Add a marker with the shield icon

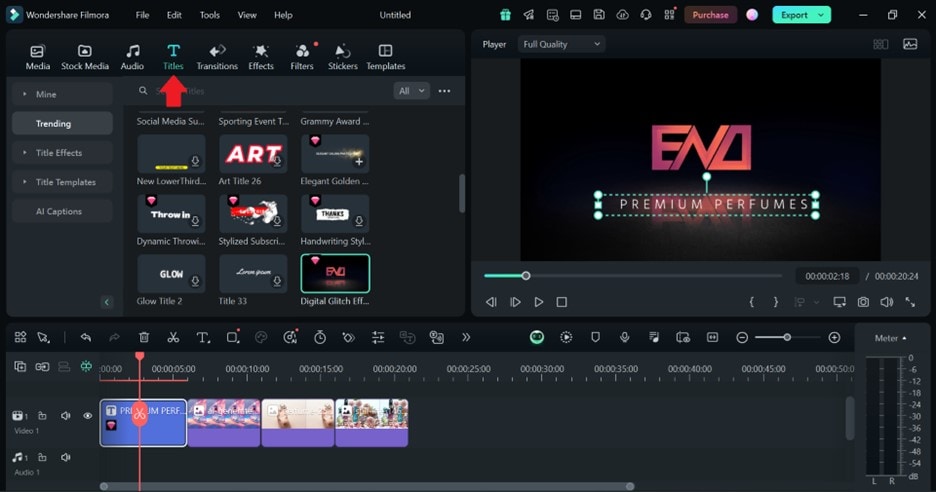(595, 337)
